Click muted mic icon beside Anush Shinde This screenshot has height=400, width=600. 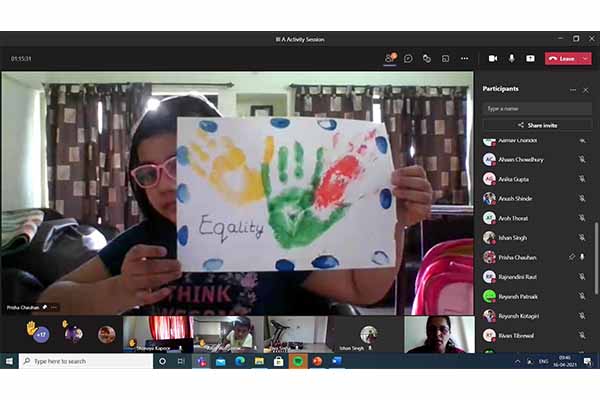(582, 198)
